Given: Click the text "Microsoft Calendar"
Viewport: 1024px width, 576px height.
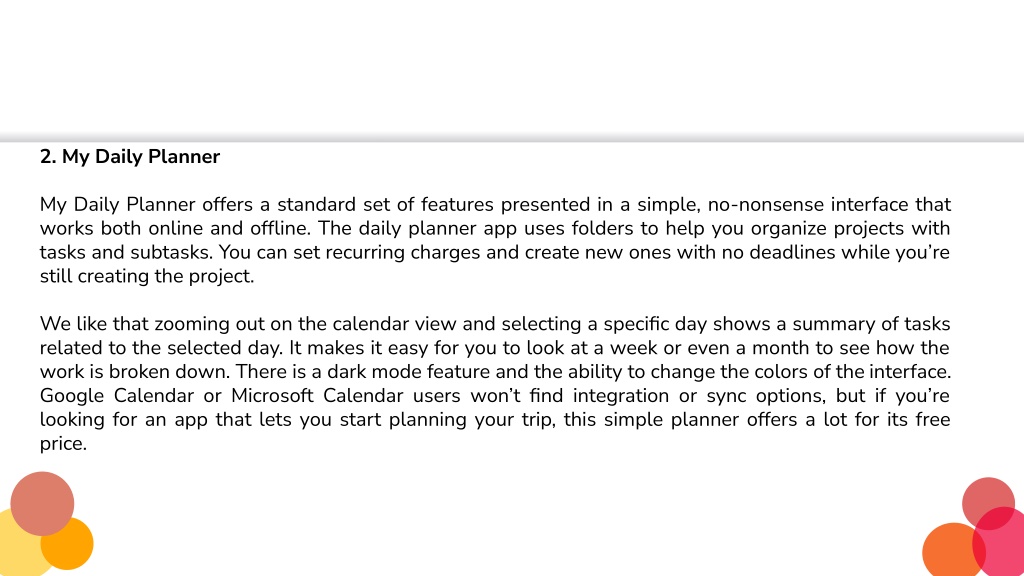Looking at the screenshot, I should [x=317, y=396].
